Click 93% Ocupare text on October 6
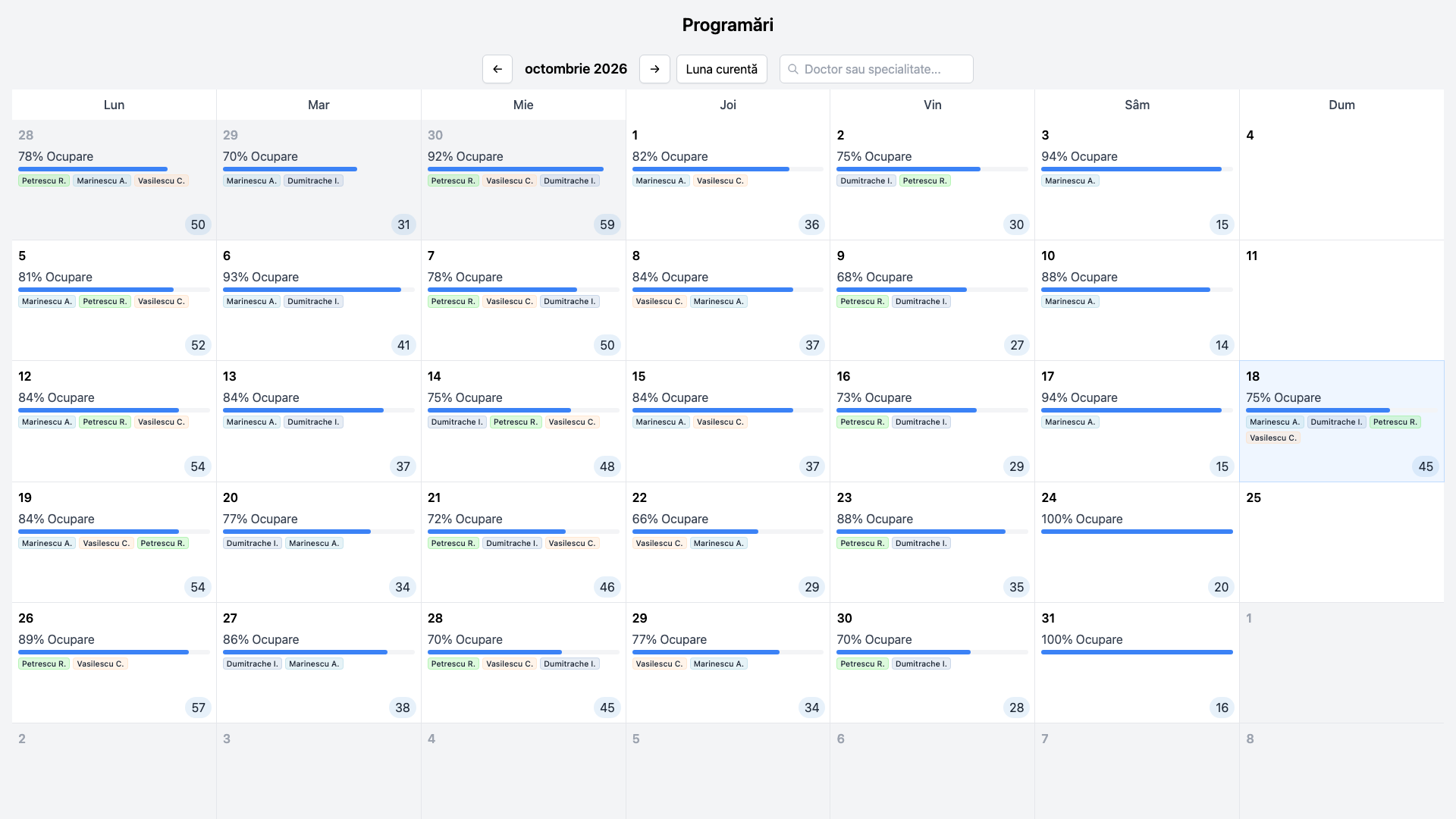Image resolution: width=1456 pixels, height=819 pixels. click(x=261, y=277)
